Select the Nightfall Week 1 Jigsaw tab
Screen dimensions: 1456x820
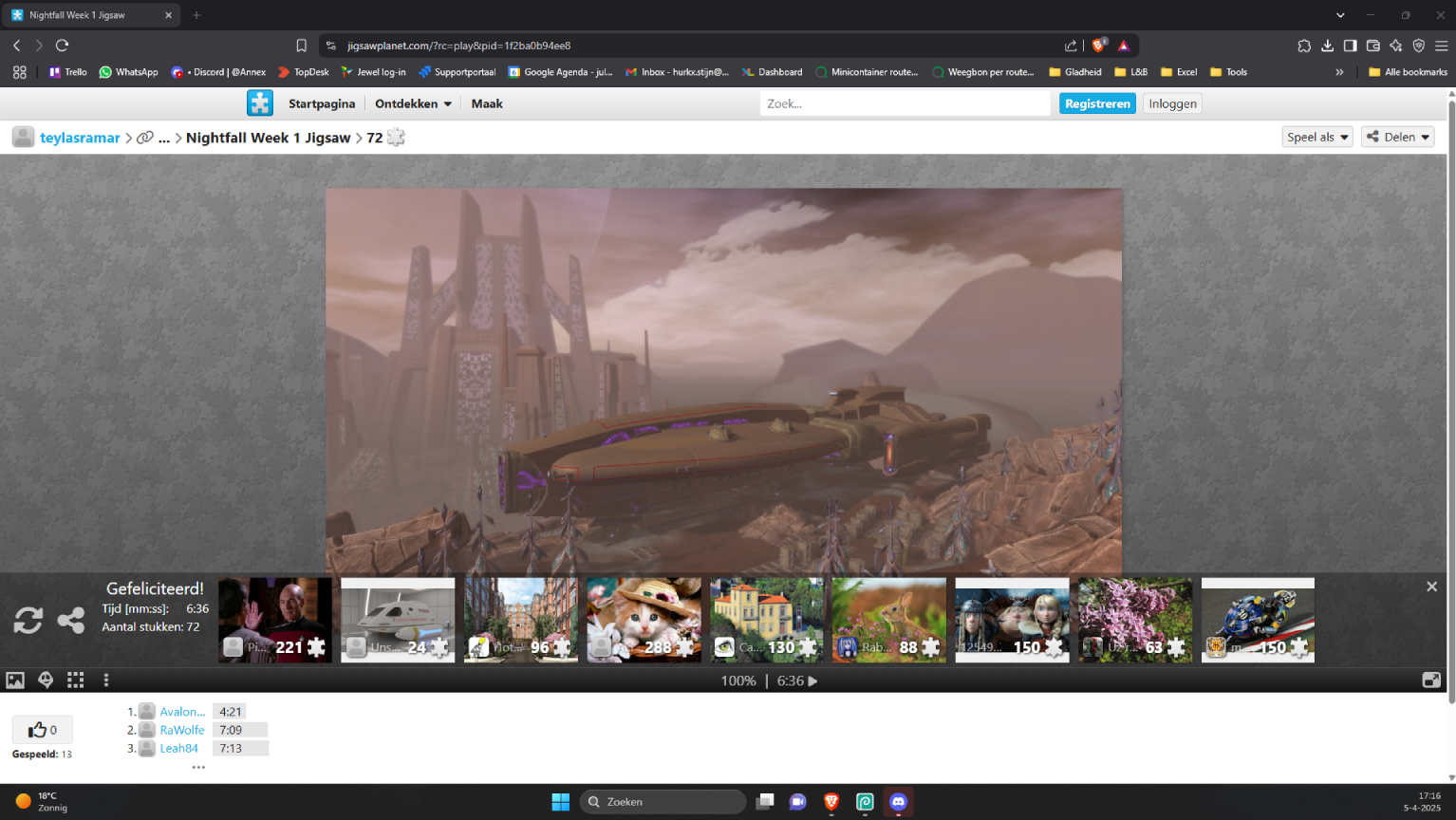(x=91, y=15)
